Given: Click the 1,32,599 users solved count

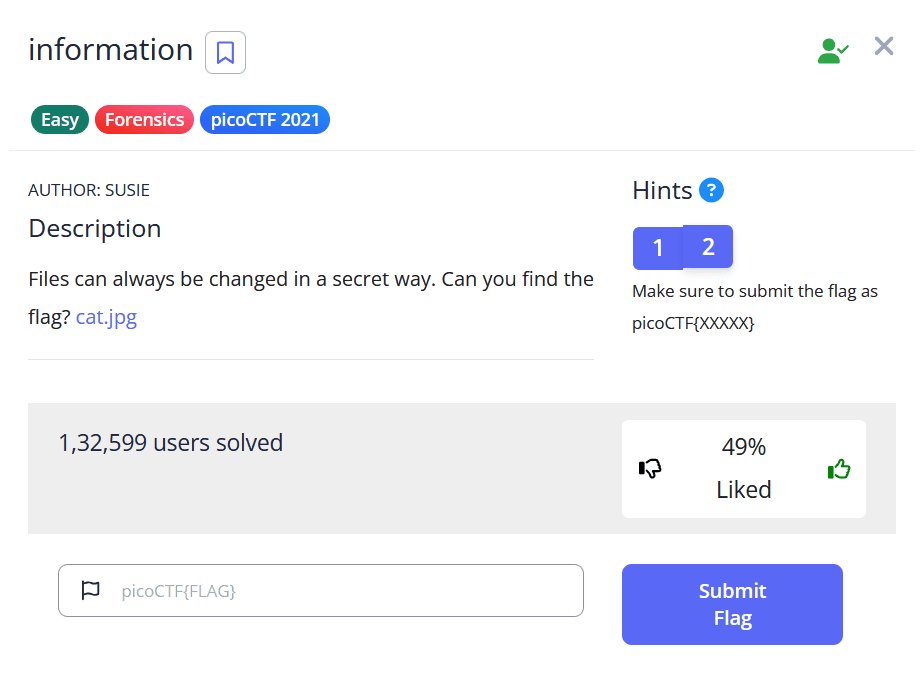Looking at the screenshot, I should click(171, 442).
